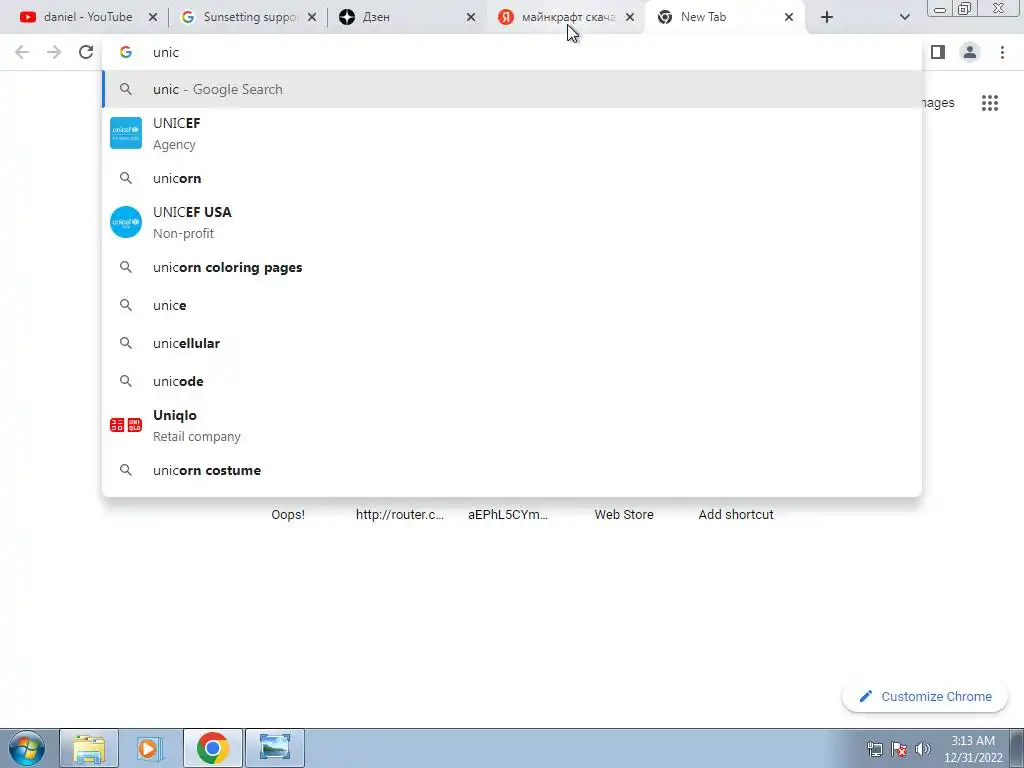Click the clock showing 3:13 AM
This screenshot has height=768, width=1024.
[972, 749]
